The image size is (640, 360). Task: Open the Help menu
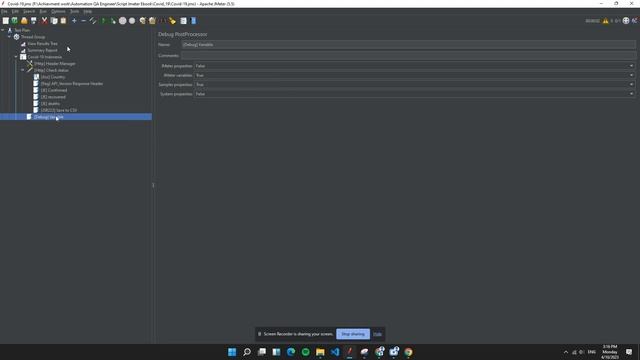[88, 11]
